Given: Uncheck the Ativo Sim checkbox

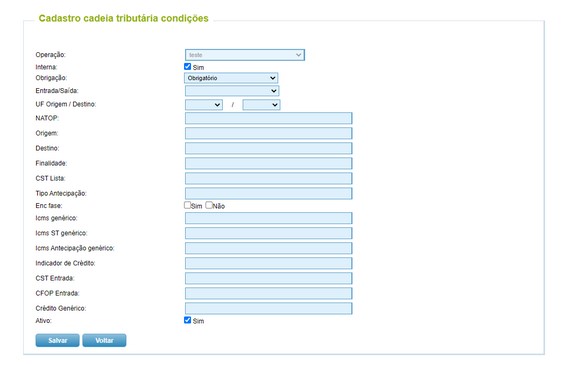Looking at the screenshot, I should [x=187, y=320].
